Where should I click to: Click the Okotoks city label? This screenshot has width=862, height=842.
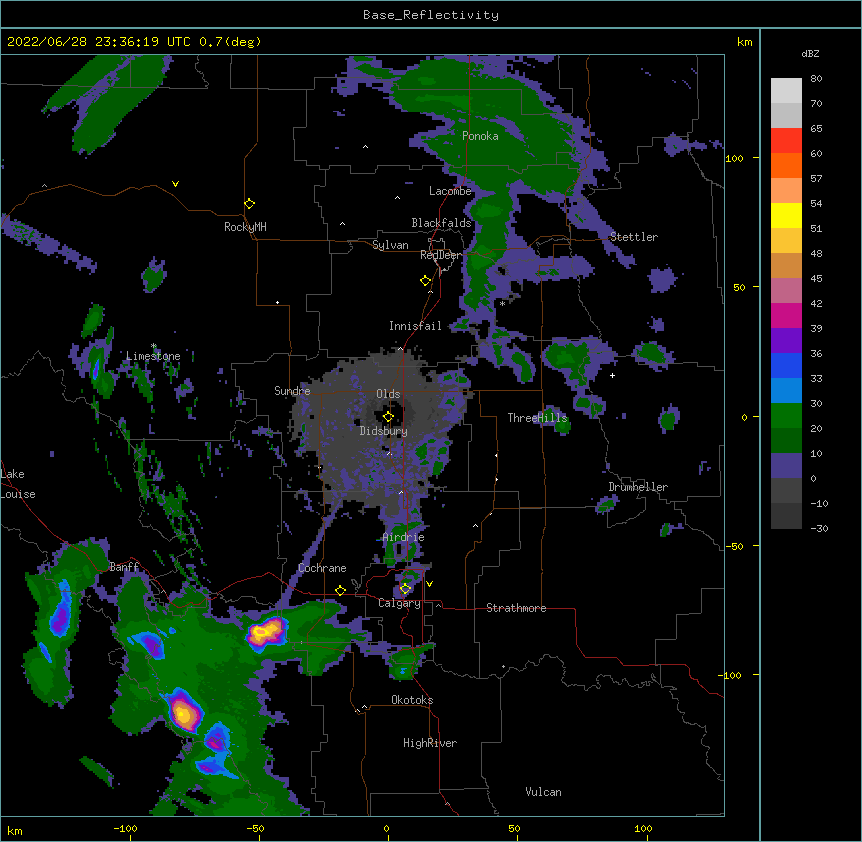pos(412,700)
